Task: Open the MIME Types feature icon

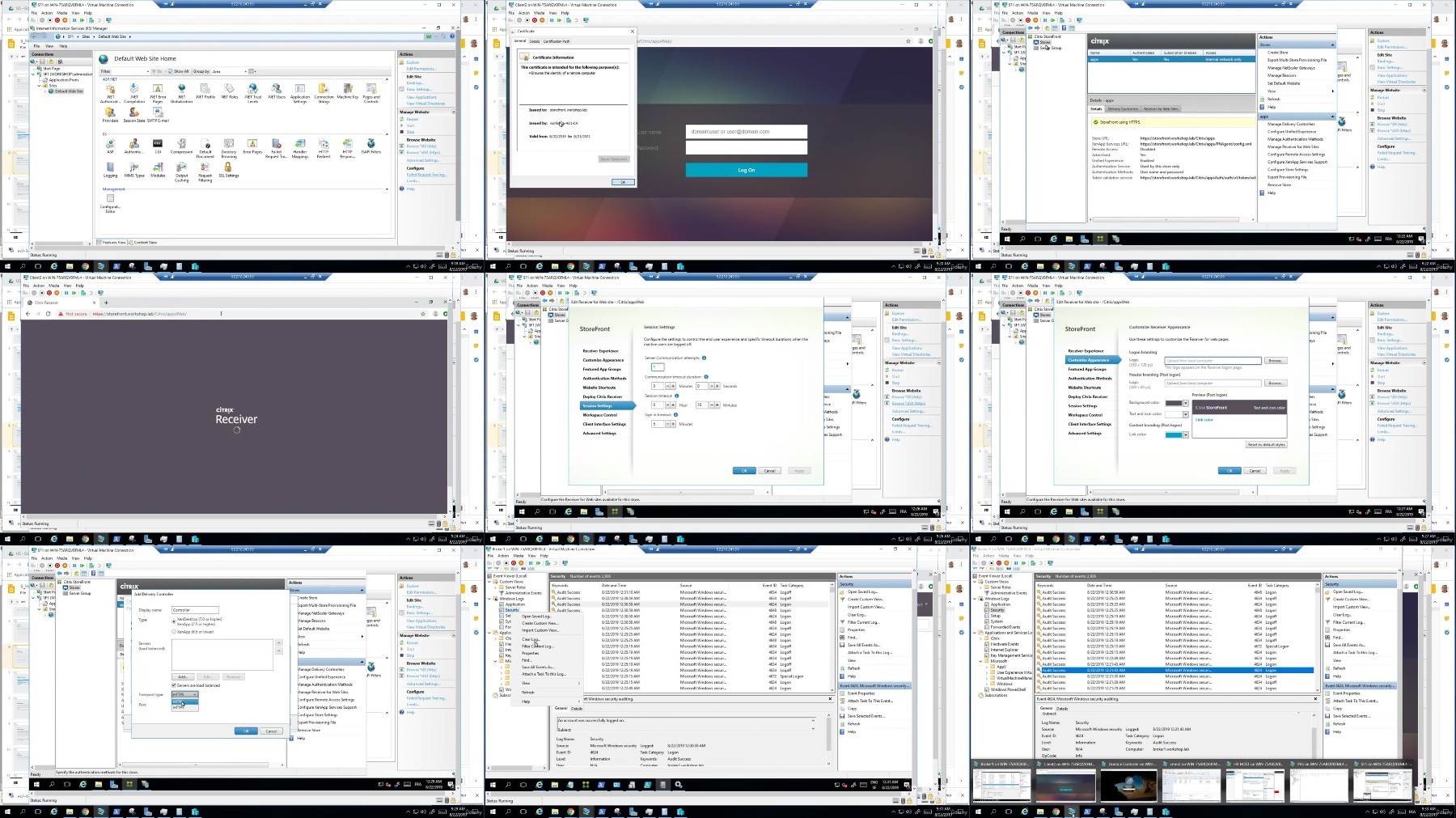Action: (x=134, y=170)
